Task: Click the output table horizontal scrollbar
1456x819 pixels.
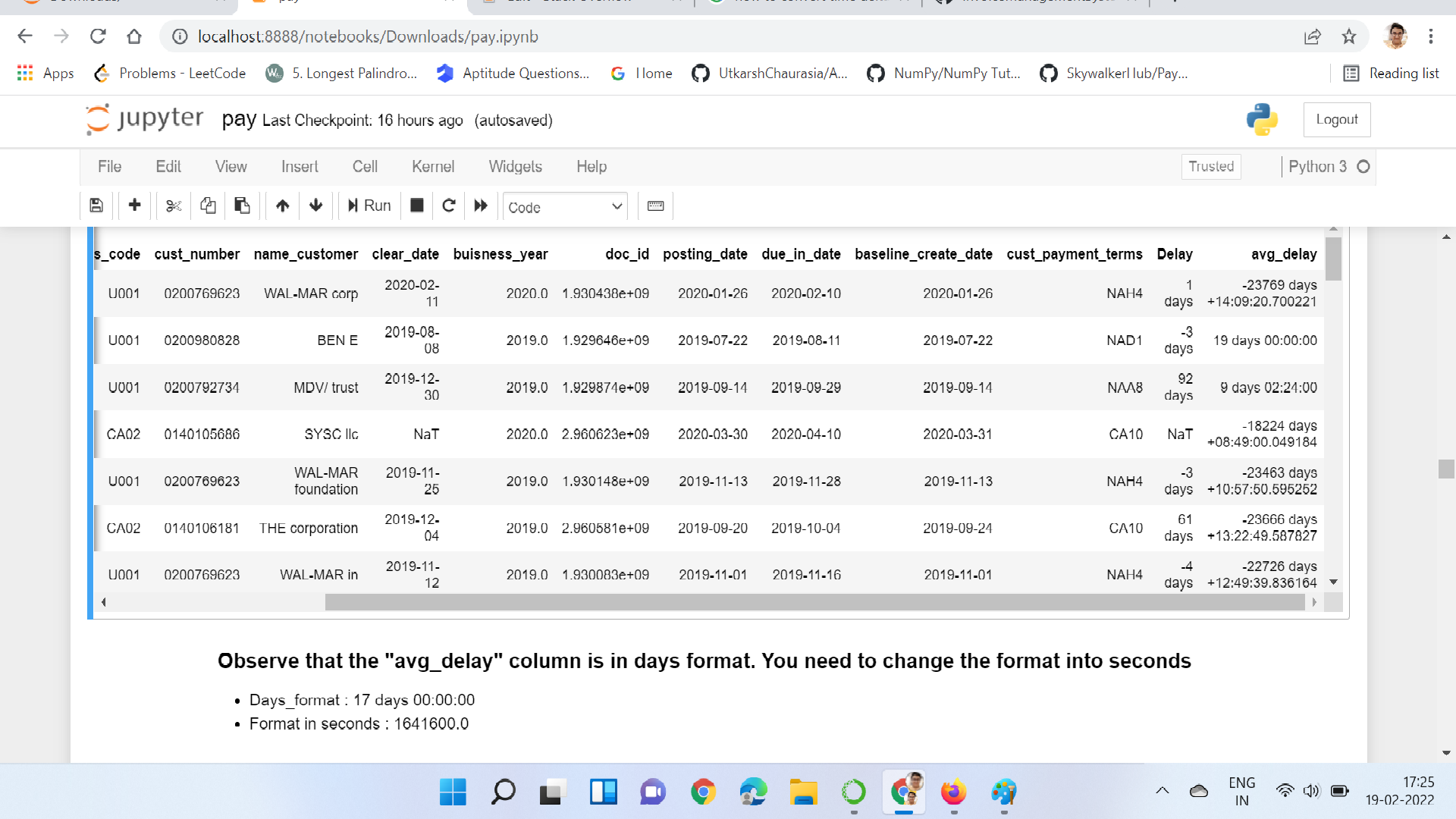Action: tap(814, 602)
